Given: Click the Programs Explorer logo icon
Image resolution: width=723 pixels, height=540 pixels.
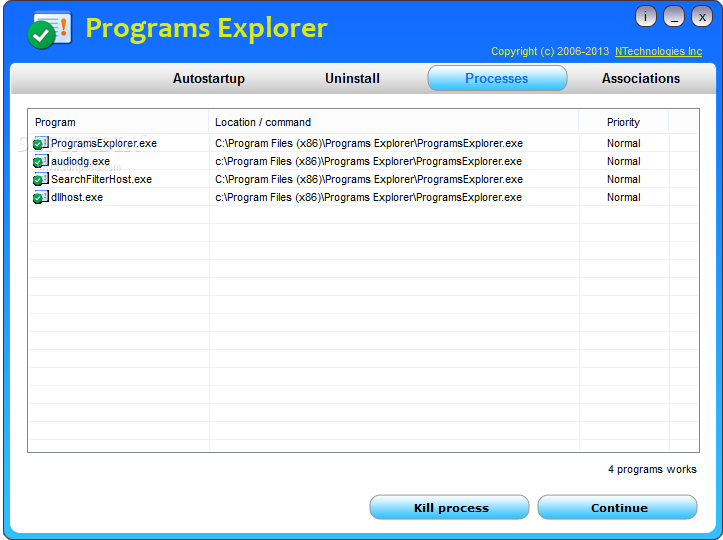Looking at the screenshot, I should tap(50, 30).
